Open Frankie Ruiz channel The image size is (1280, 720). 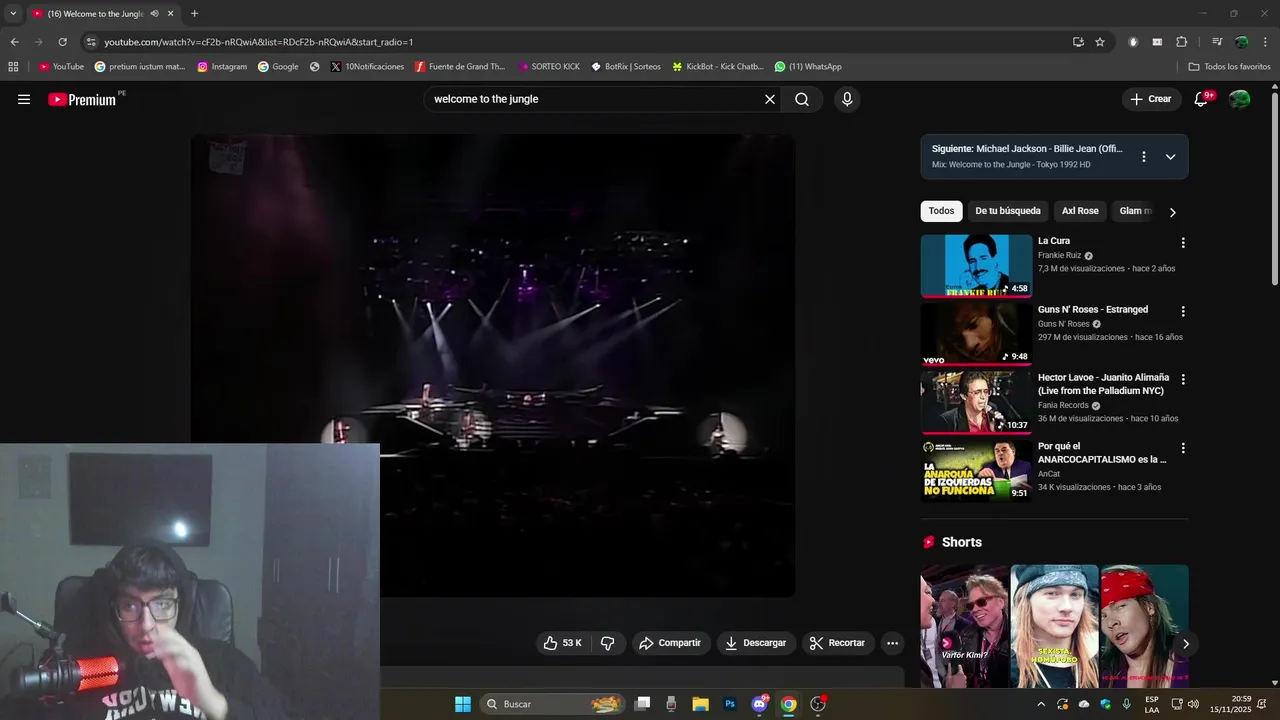pos(1059,255)
